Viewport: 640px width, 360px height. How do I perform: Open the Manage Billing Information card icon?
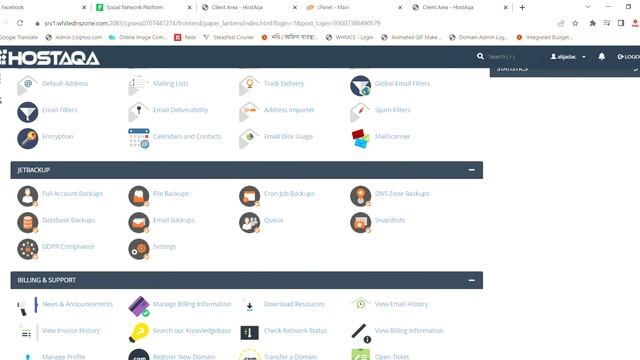[138, 306]
